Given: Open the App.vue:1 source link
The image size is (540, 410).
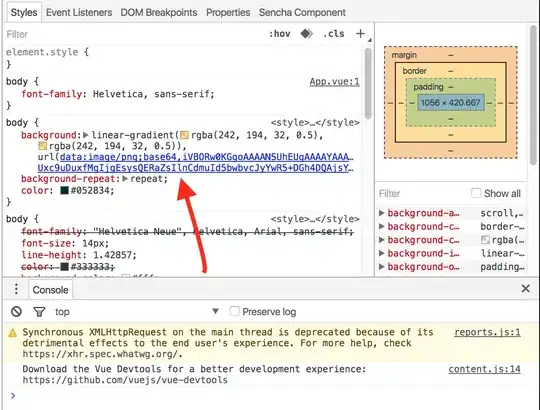Looking at the screenshot, I should [x=334, y=82].
